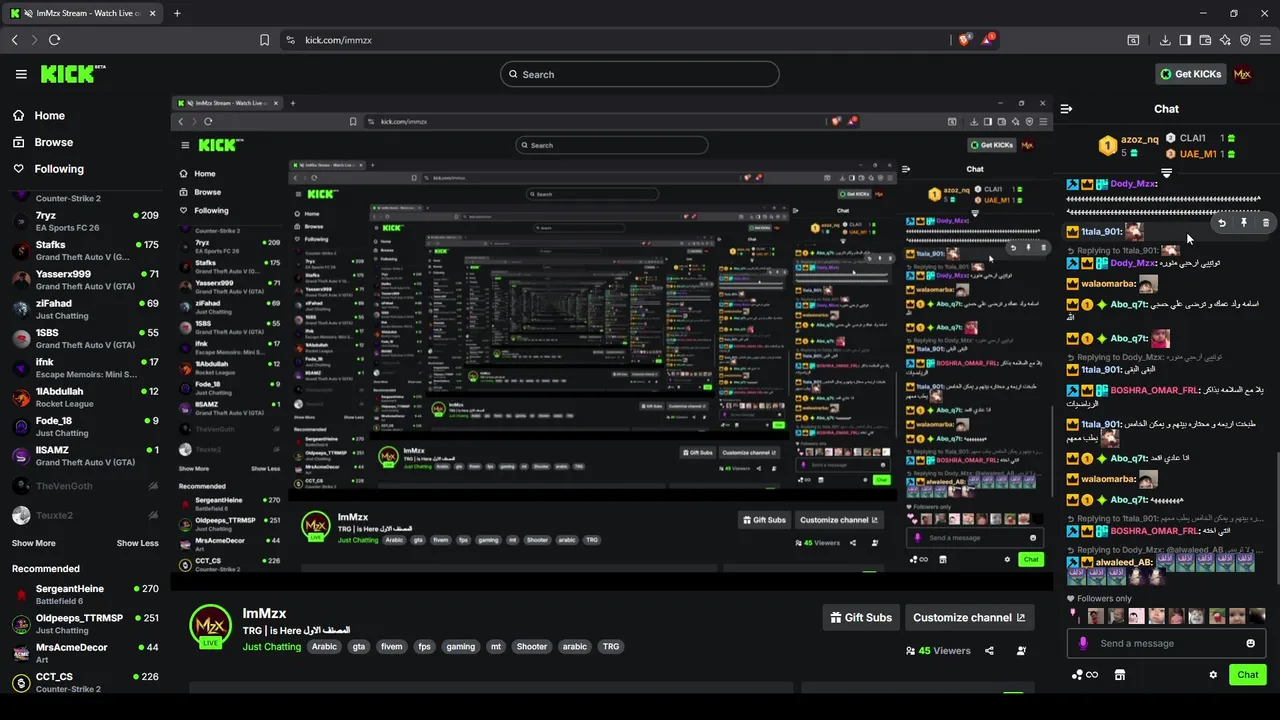
Task: Open Brave Wallet icon
Action: 1205,40
